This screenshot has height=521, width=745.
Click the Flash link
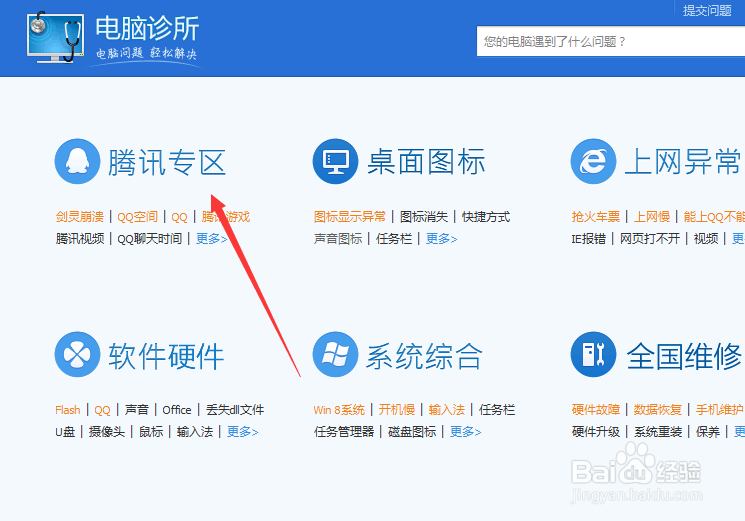coord(67,410)
